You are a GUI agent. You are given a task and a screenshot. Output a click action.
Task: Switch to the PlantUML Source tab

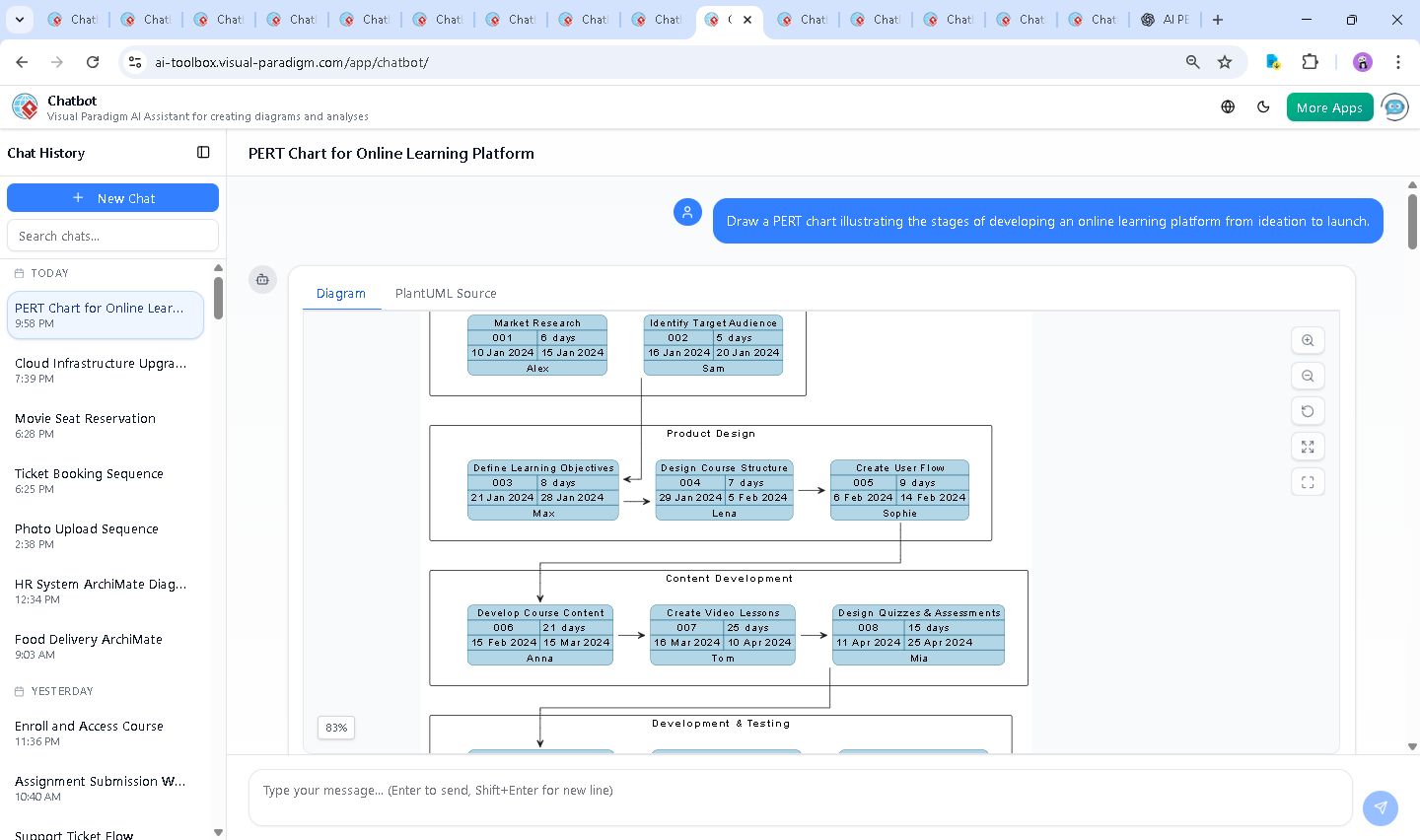(446, 293)
